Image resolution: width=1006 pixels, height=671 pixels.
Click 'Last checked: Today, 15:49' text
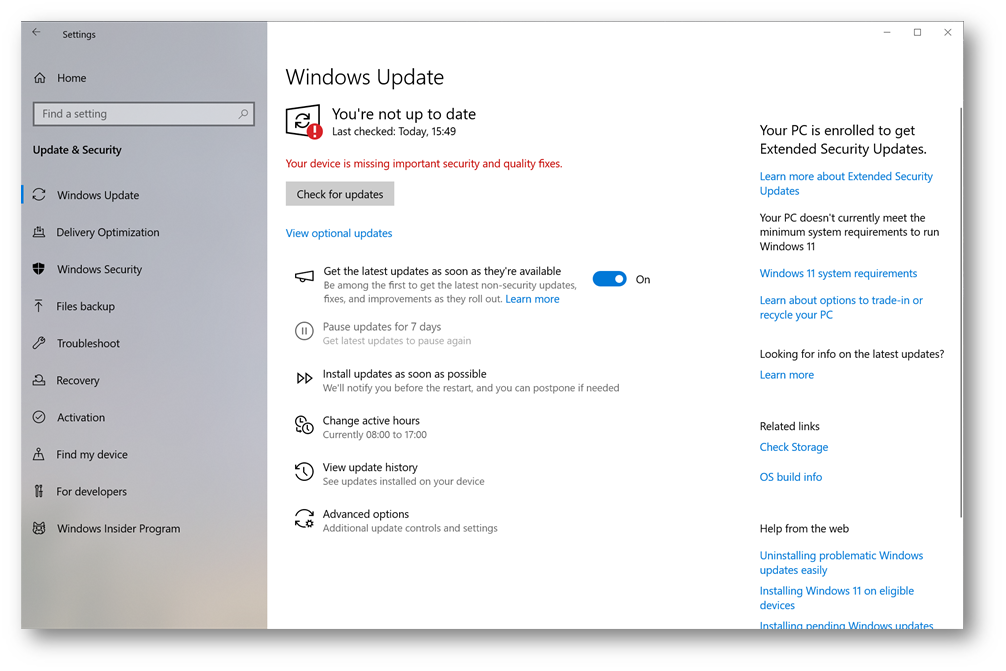coord(394,132)
